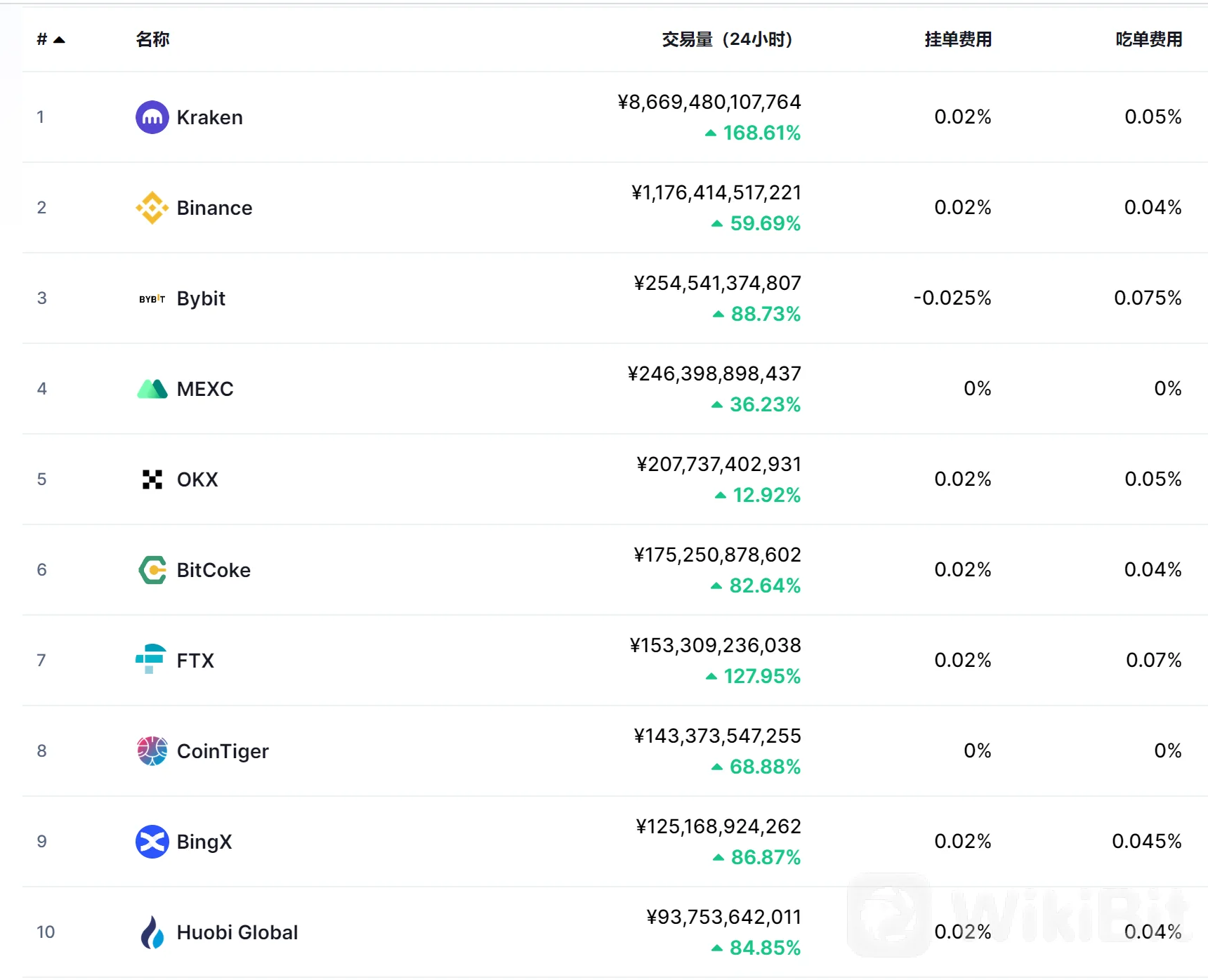Sort table by 名称 column header
1208x980 pixels.
pyautogui.click(x=152, y=39)
